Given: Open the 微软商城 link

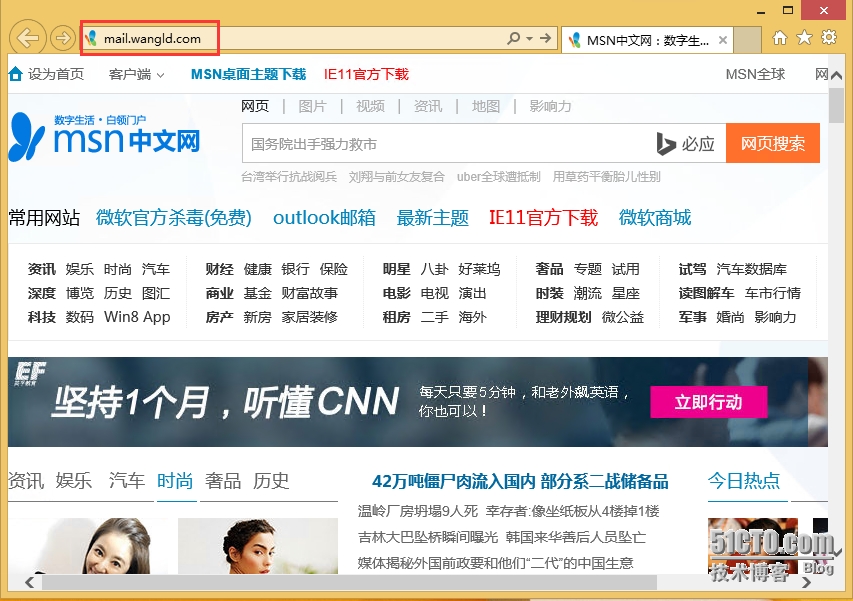Looking at the screenshot, I should point(655,218).
